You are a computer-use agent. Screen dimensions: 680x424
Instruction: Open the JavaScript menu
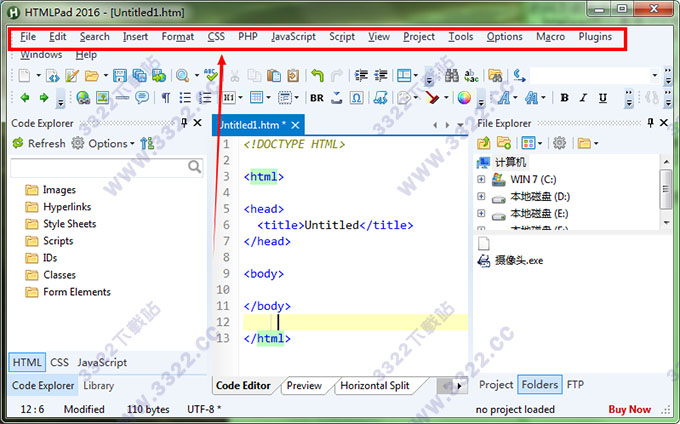pos(294,37)
